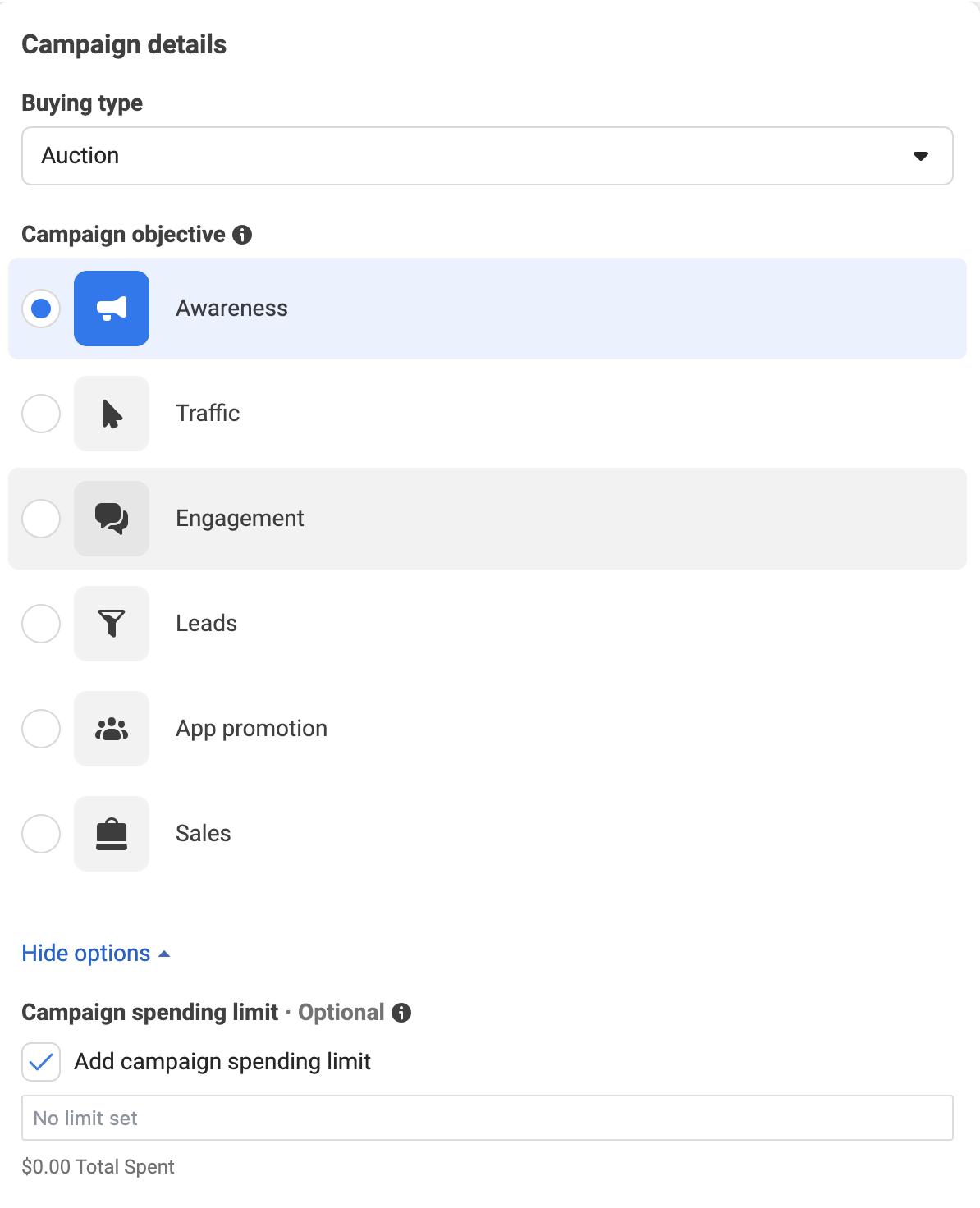Click the spending limit input field
The width and height of the screenshot is (980, 1208).
pyautogui.click(x=487, y=1118)
